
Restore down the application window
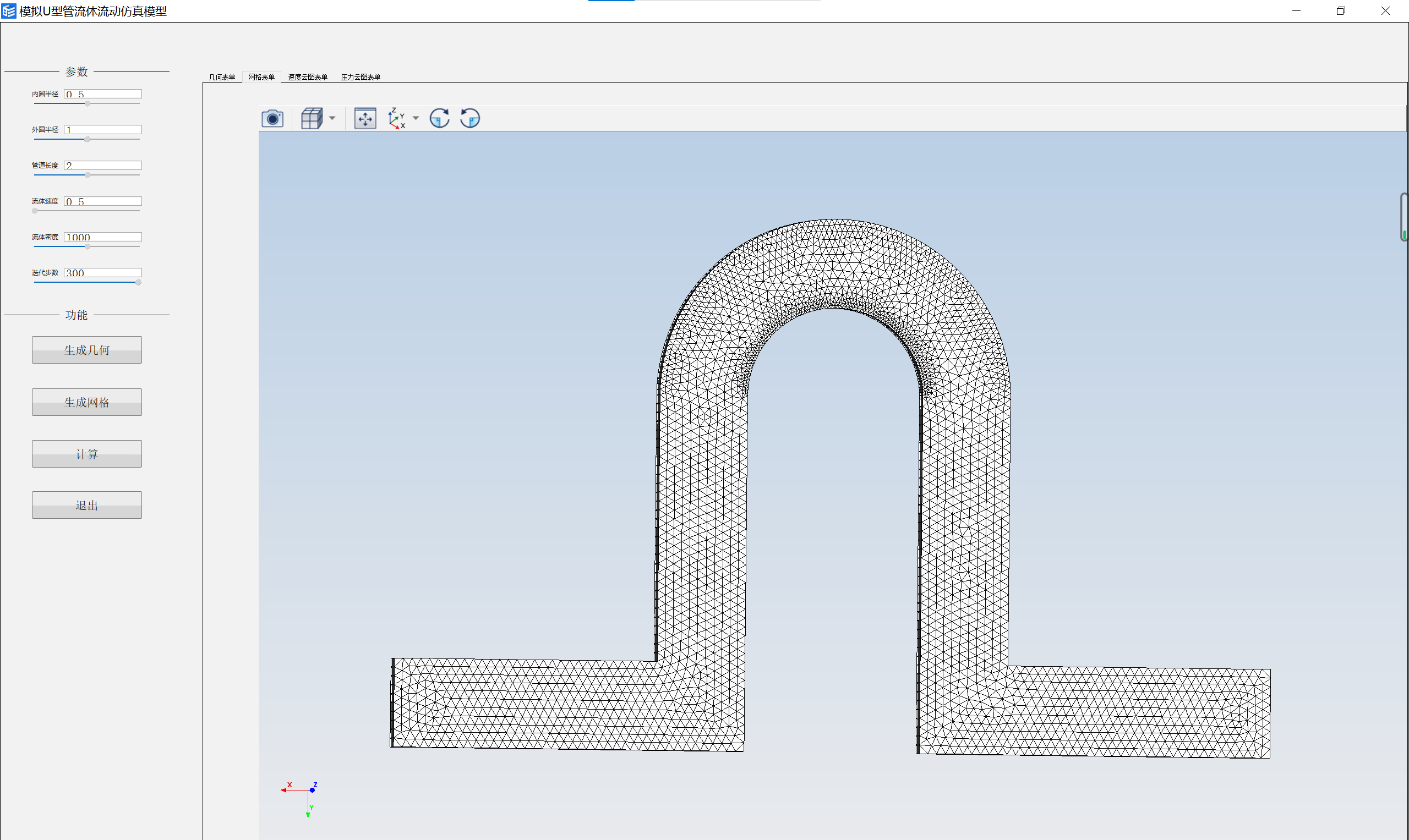click(x=1340, y=11)
